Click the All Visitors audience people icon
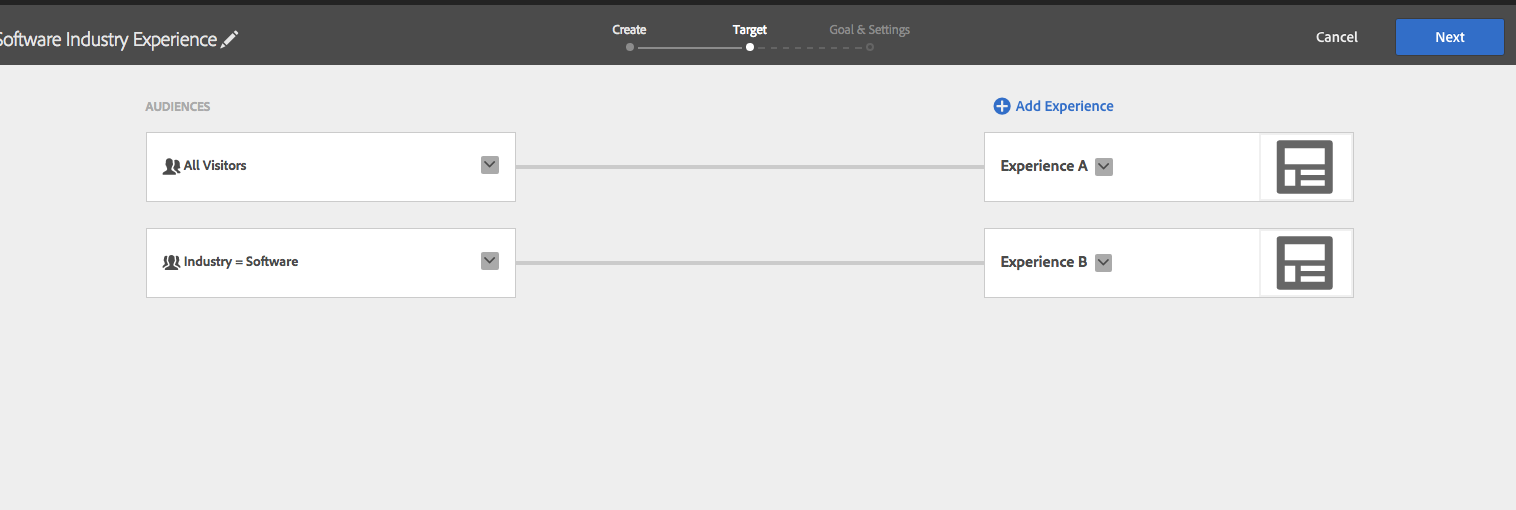 [x=171, y=166]
